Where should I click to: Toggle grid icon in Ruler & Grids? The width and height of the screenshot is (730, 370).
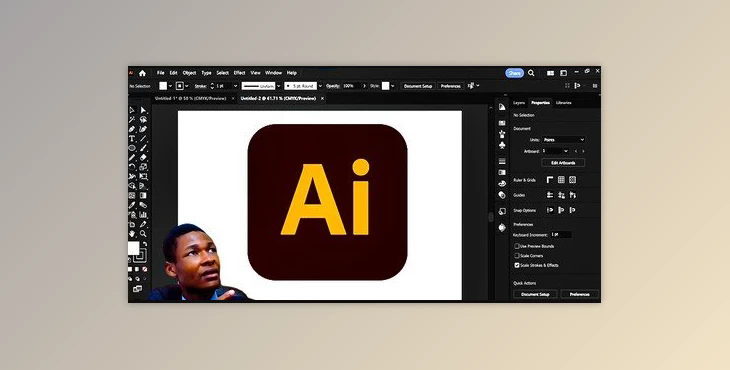[561, 180]
